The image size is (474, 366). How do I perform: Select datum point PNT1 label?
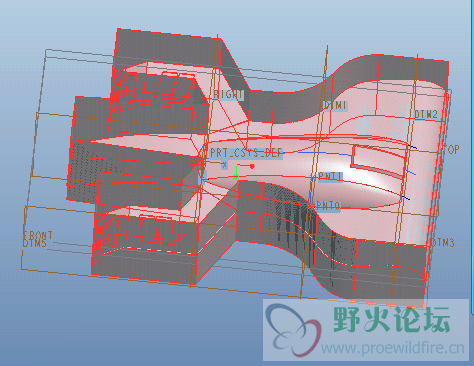[330, 176]
